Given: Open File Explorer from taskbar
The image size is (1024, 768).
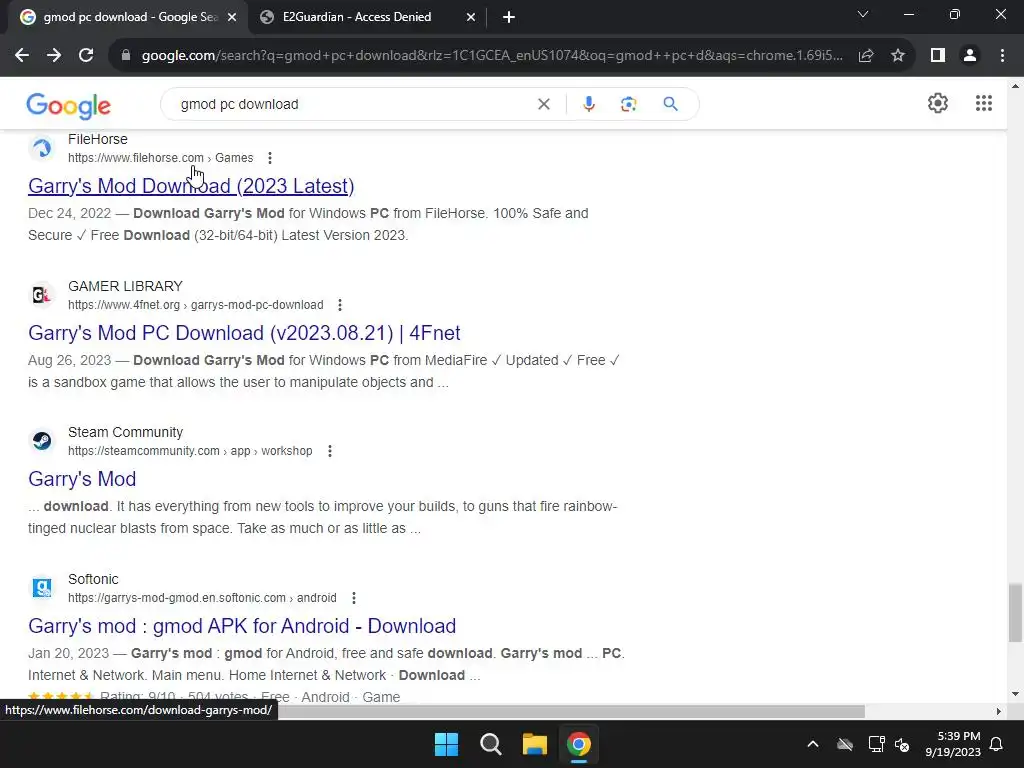Looking at the screenshot, I should 535,744.
